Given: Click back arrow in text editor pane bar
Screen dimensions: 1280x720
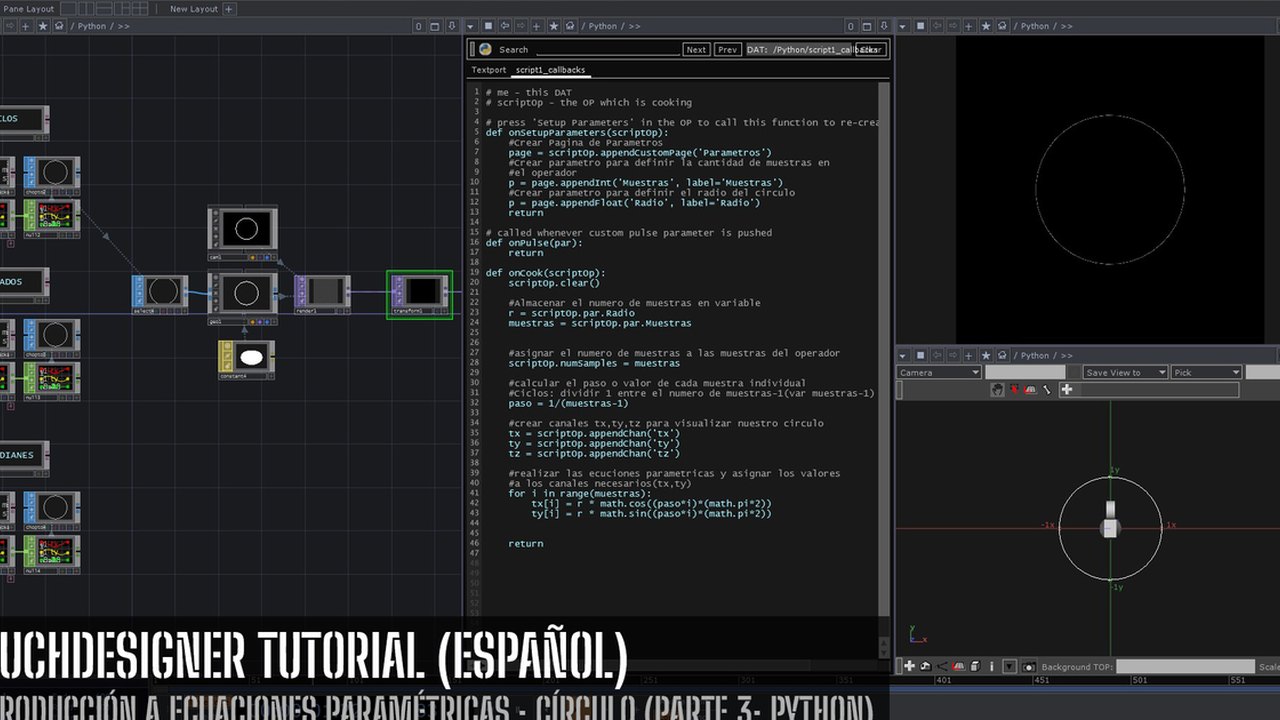Looking at the screenshot, I should click(505, 26).
